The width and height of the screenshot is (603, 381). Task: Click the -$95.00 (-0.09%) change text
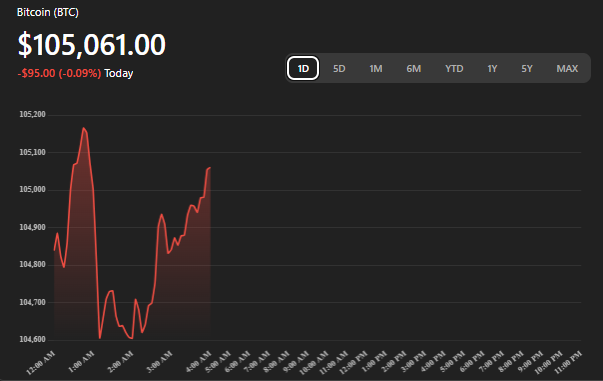click(x=59, y=73)
